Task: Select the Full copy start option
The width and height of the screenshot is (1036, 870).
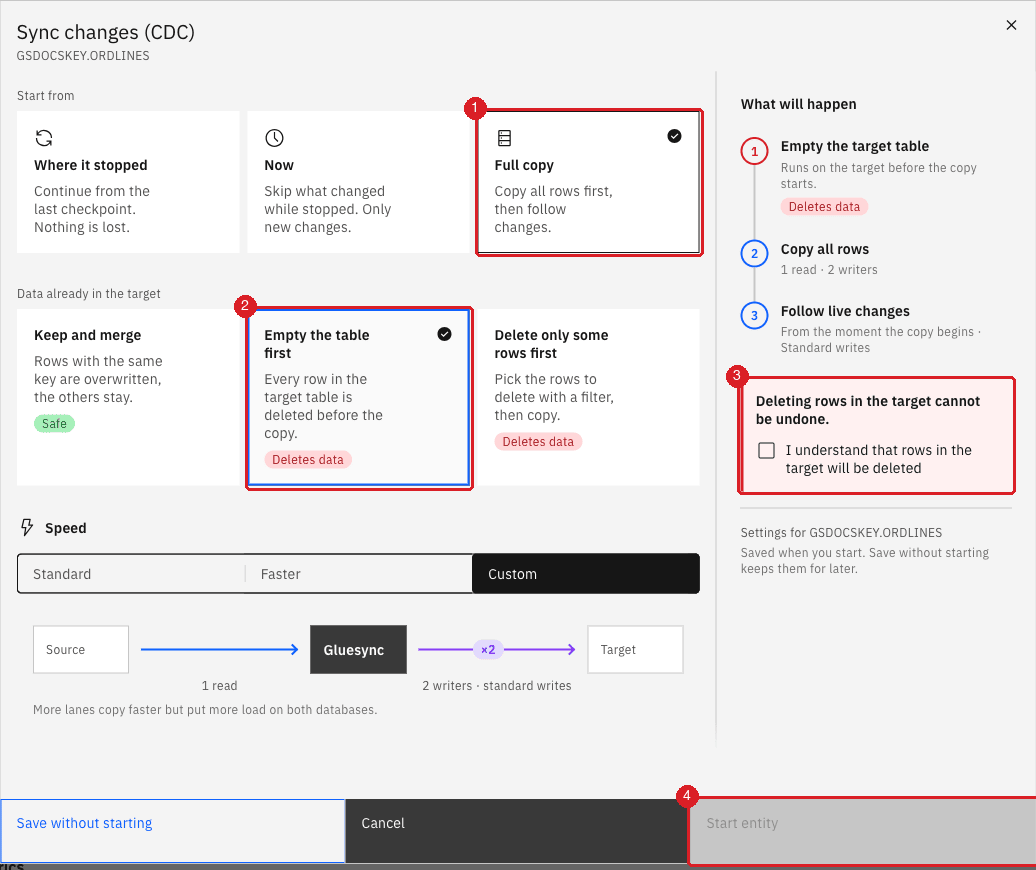Action: [x=589, y=182]
